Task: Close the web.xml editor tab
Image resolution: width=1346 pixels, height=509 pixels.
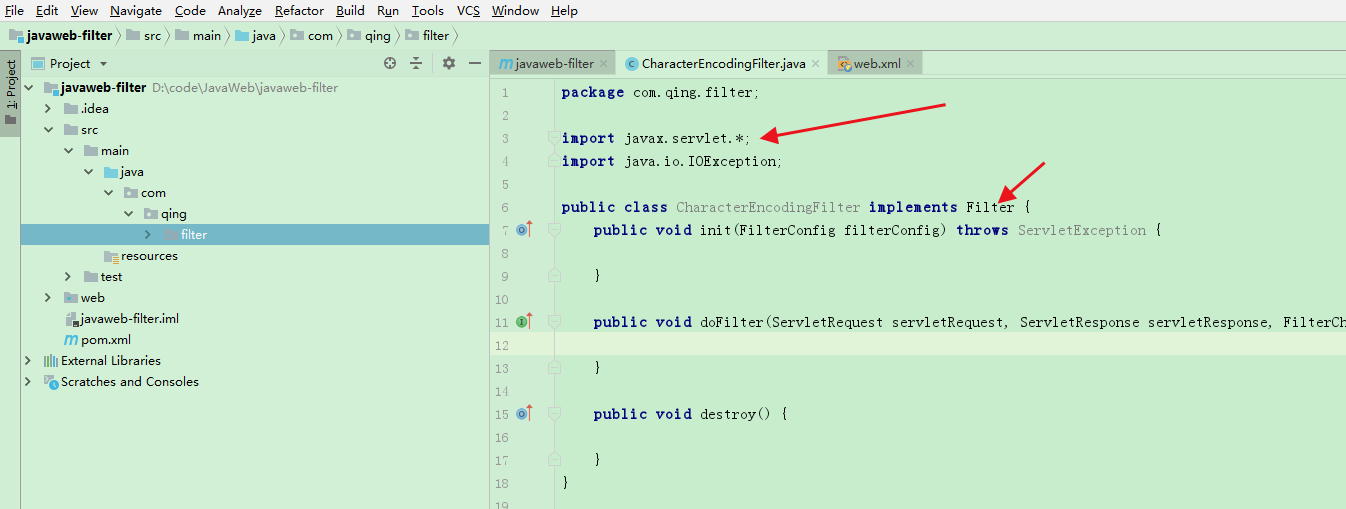Action: coord(911,64)
